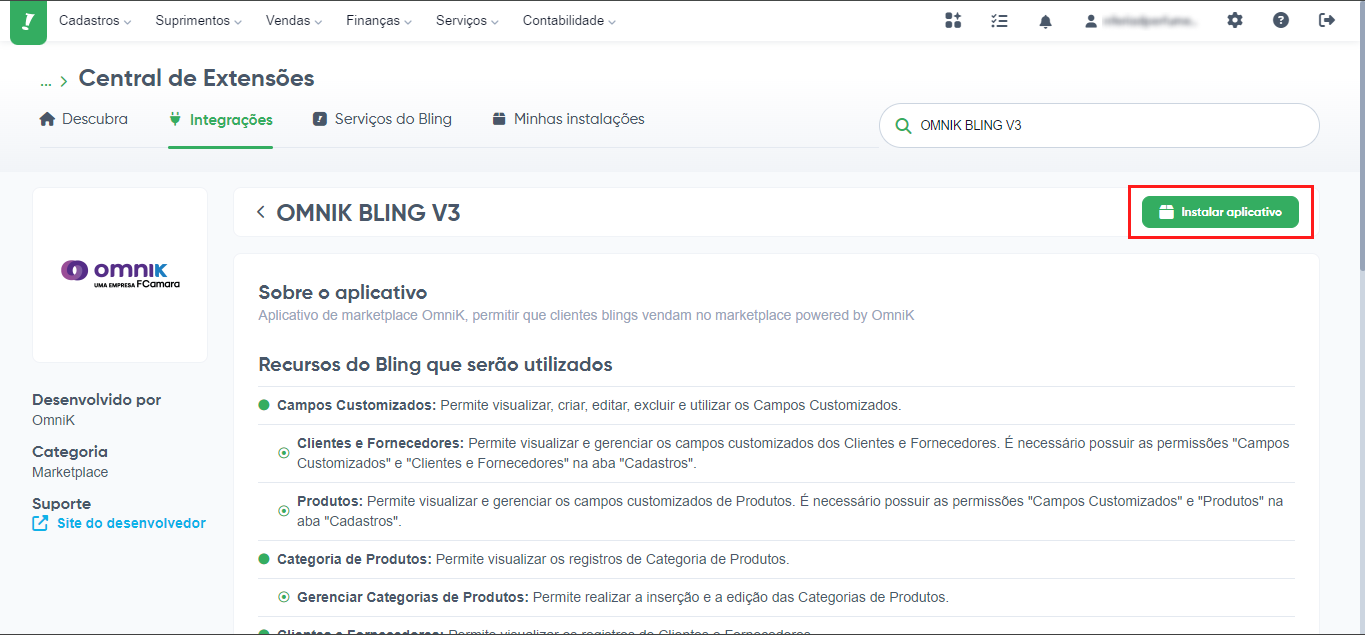Click the OmniK logo thumbnail
Viewport: 1365px width, 635px height.
click(x=120, y=274)
